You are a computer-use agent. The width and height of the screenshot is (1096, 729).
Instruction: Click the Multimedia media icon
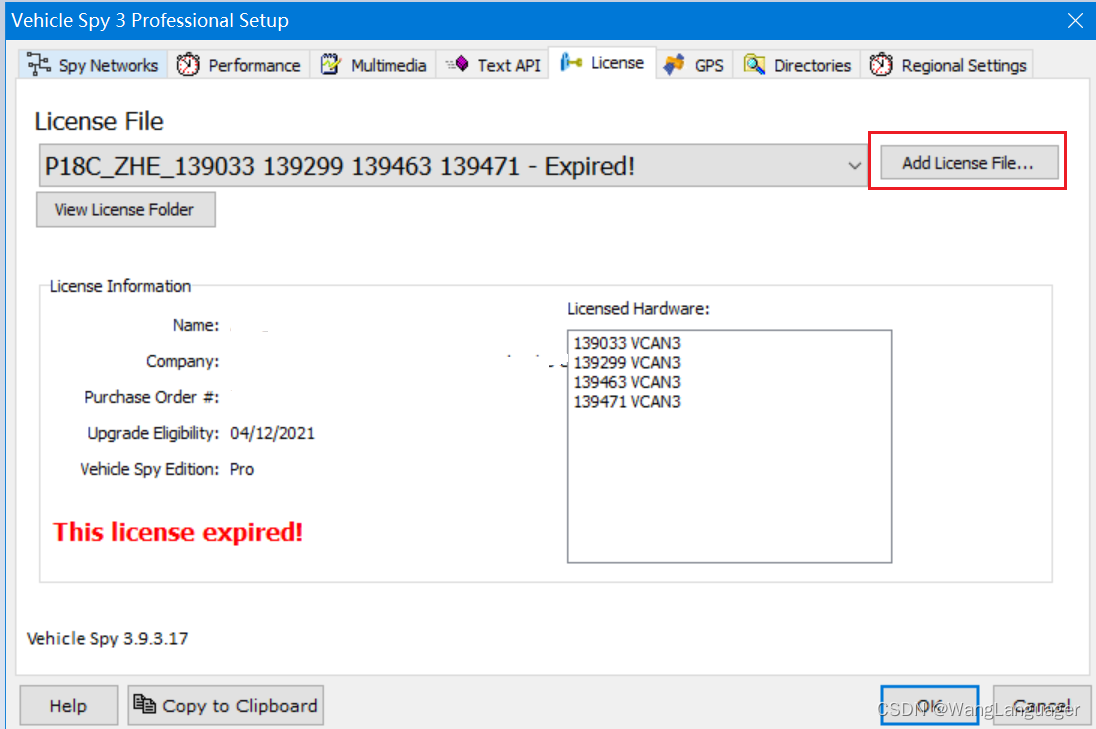click(x=327, y=63)
